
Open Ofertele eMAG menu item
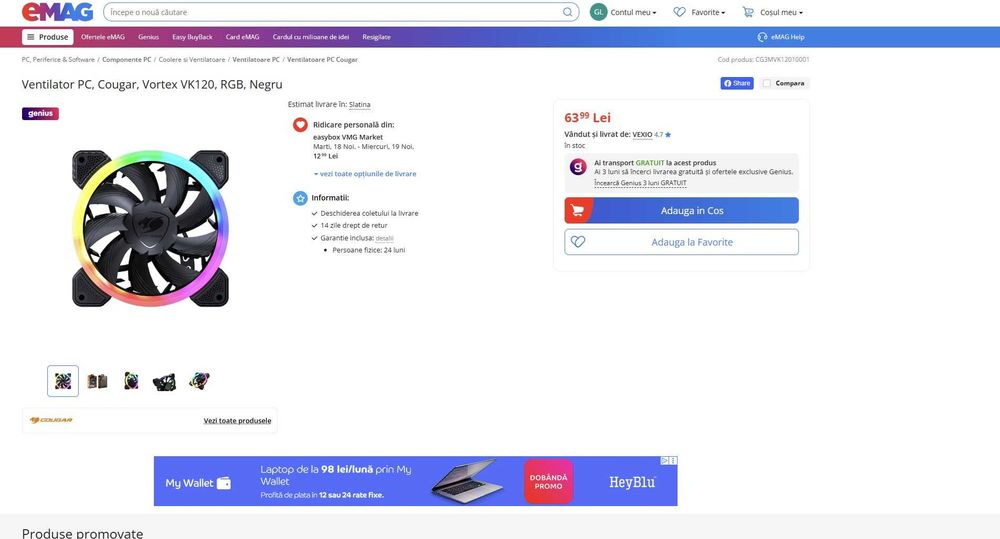(x=103, y=37)
